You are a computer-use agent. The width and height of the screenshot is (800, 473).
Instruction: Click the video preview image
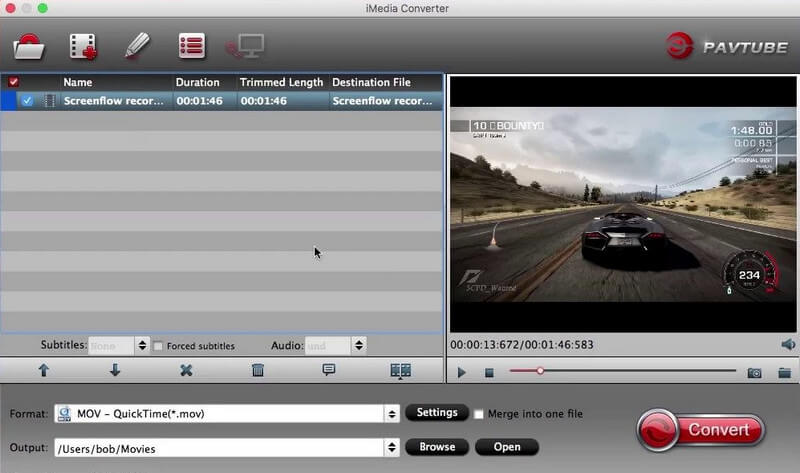(x=622, y=204)
